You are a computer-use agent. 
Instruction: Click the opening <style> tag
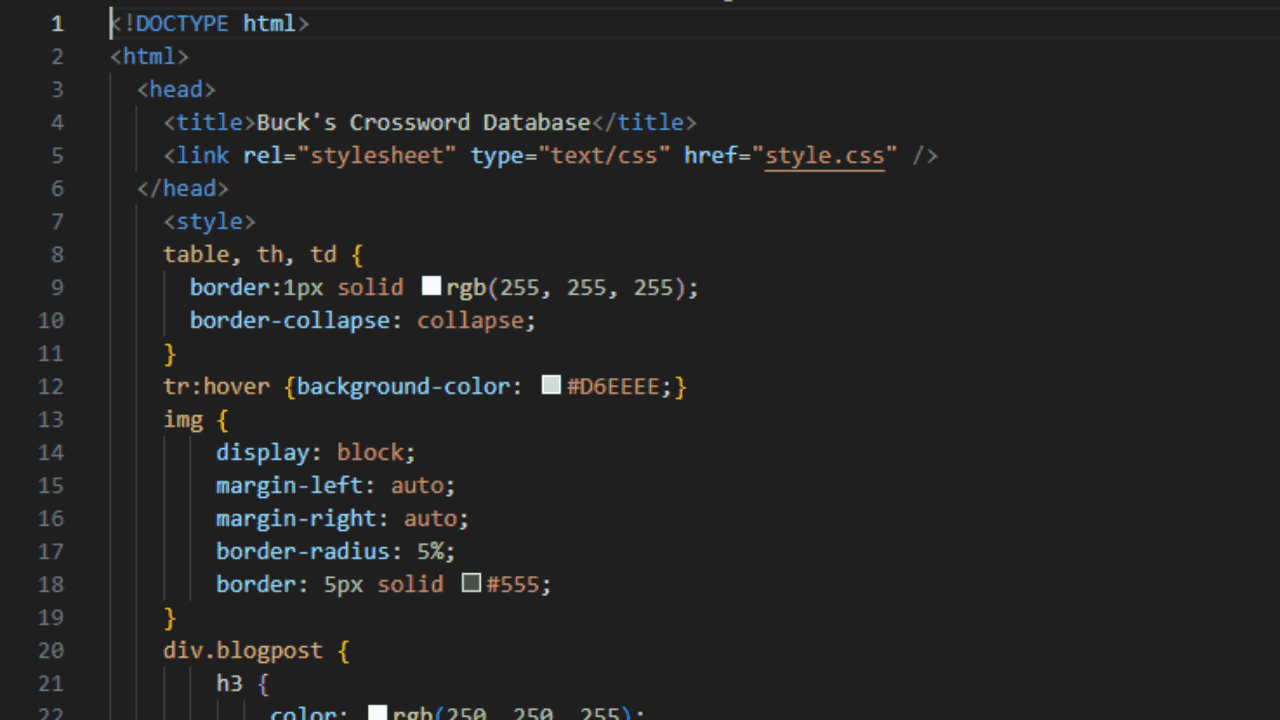pos(209,221)
